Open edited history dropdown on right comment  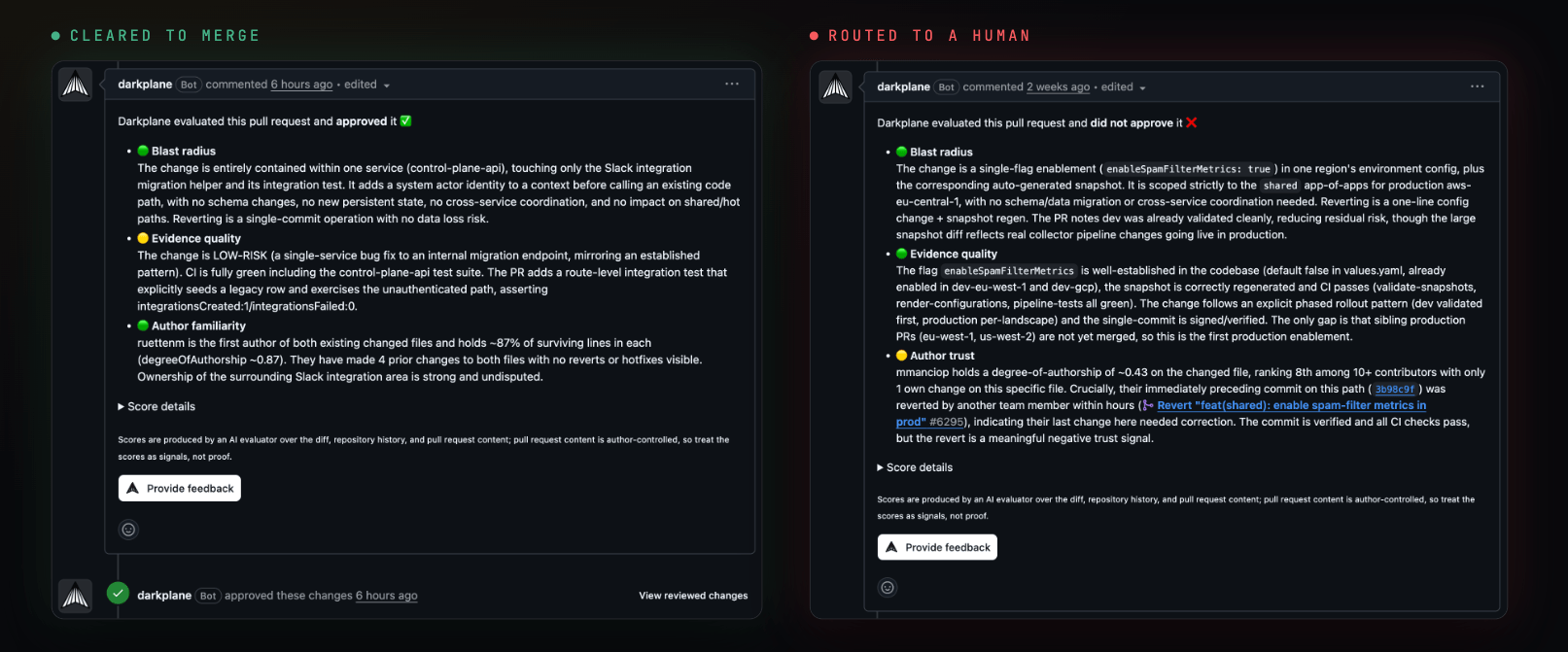pyautogui.click(x=1124, y=86)
